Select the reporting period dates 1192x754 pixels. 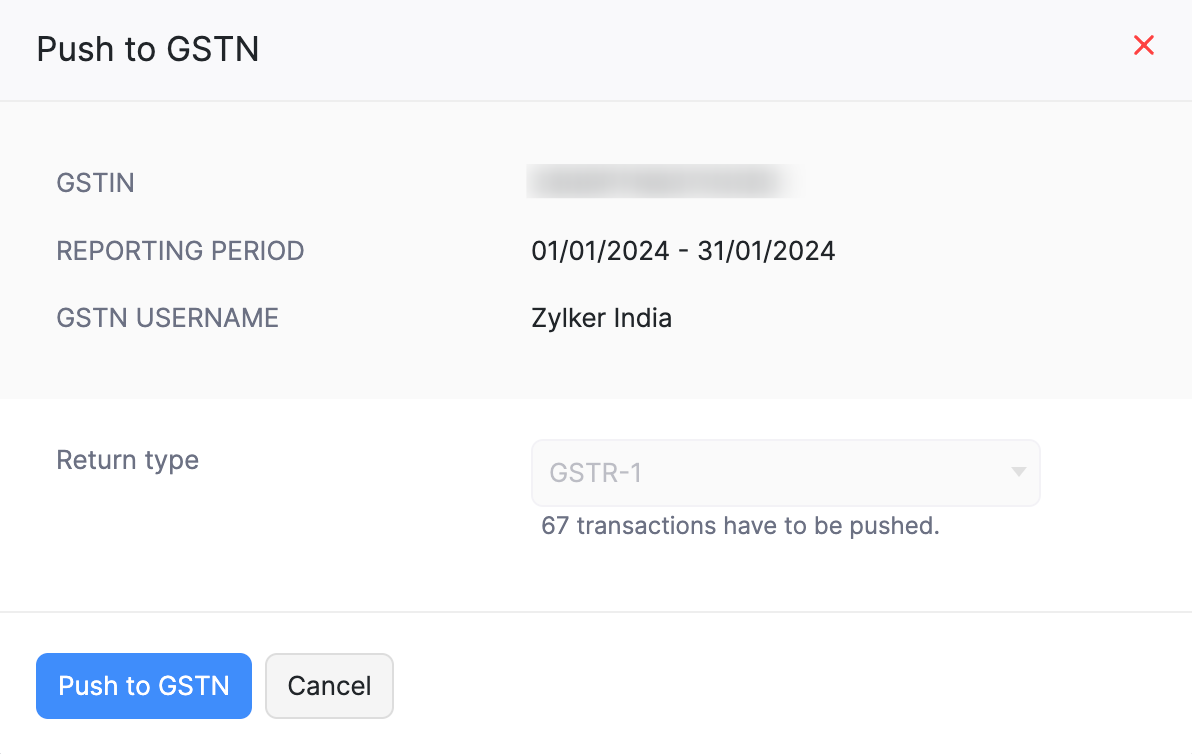click(x=683, y=250)
